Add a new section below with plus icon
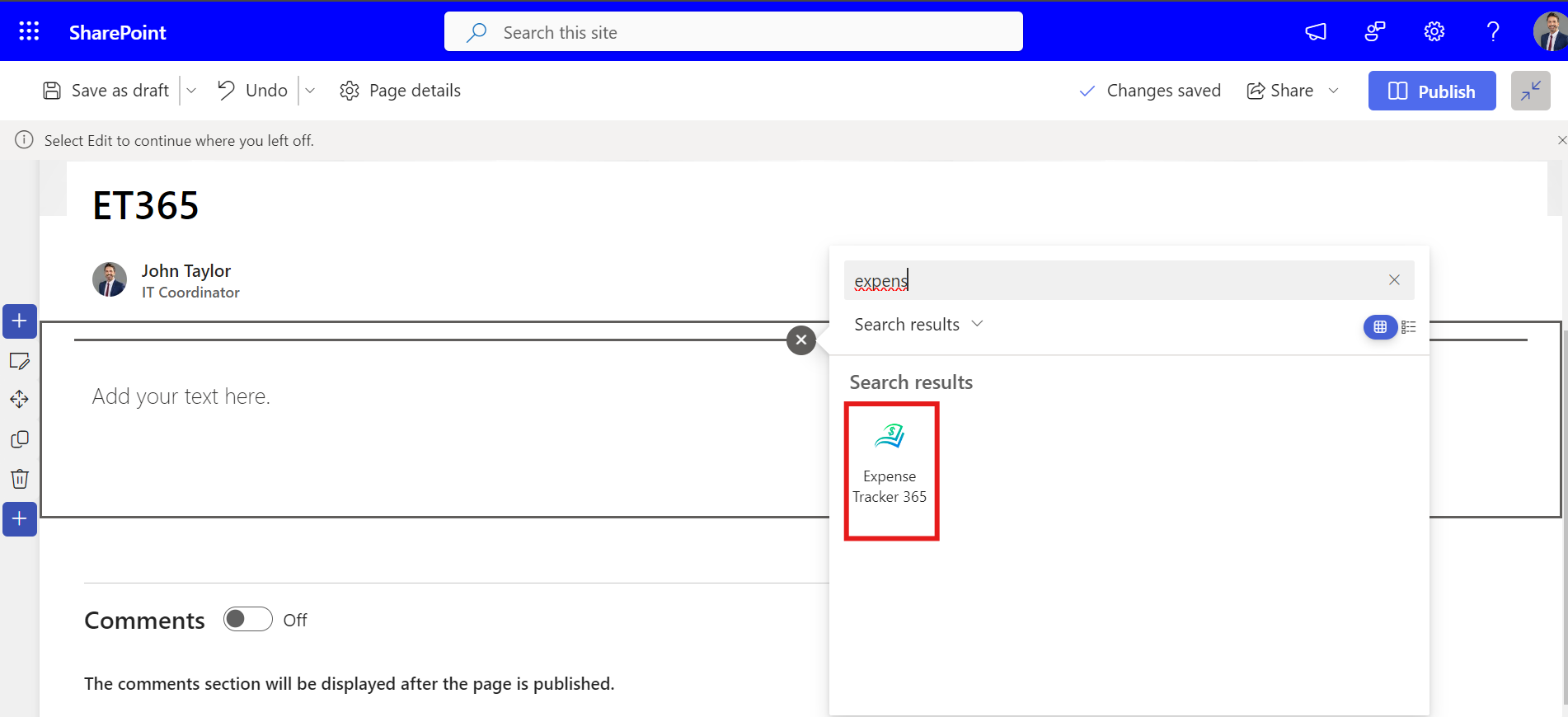The image size is (1568, 717). pyautogui.click(x=20, y=518)
